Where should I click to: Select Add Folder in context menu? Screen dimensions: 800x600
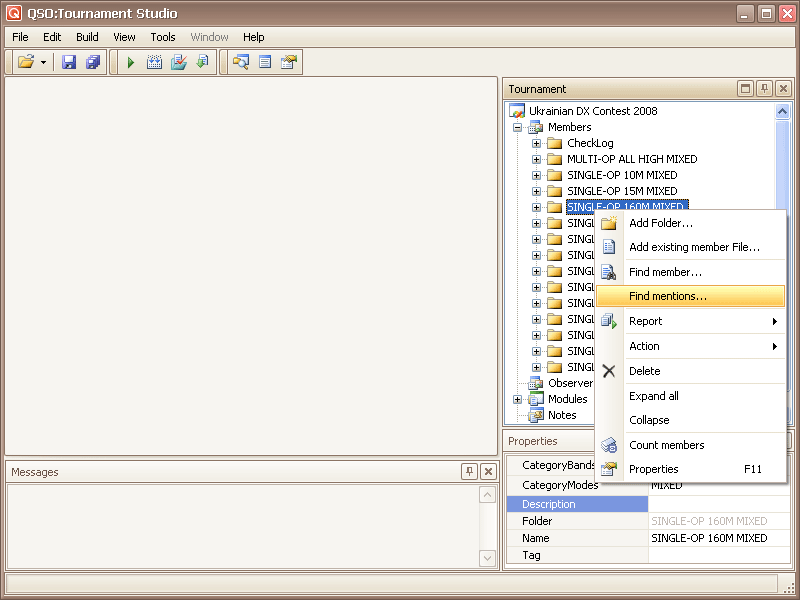pyautogui.click(x=660, y=223)
